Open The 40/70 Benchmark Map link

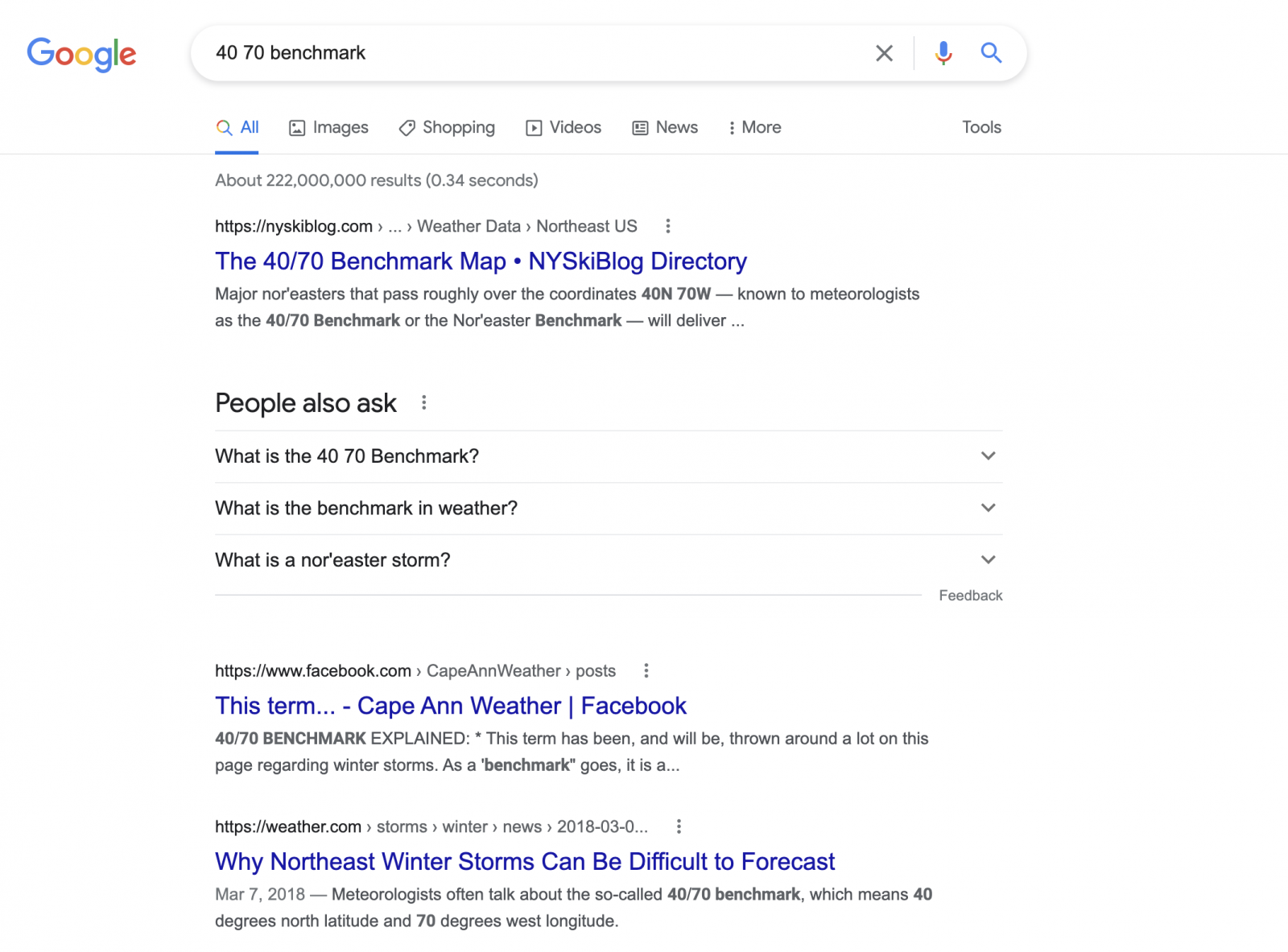(481, 261)
